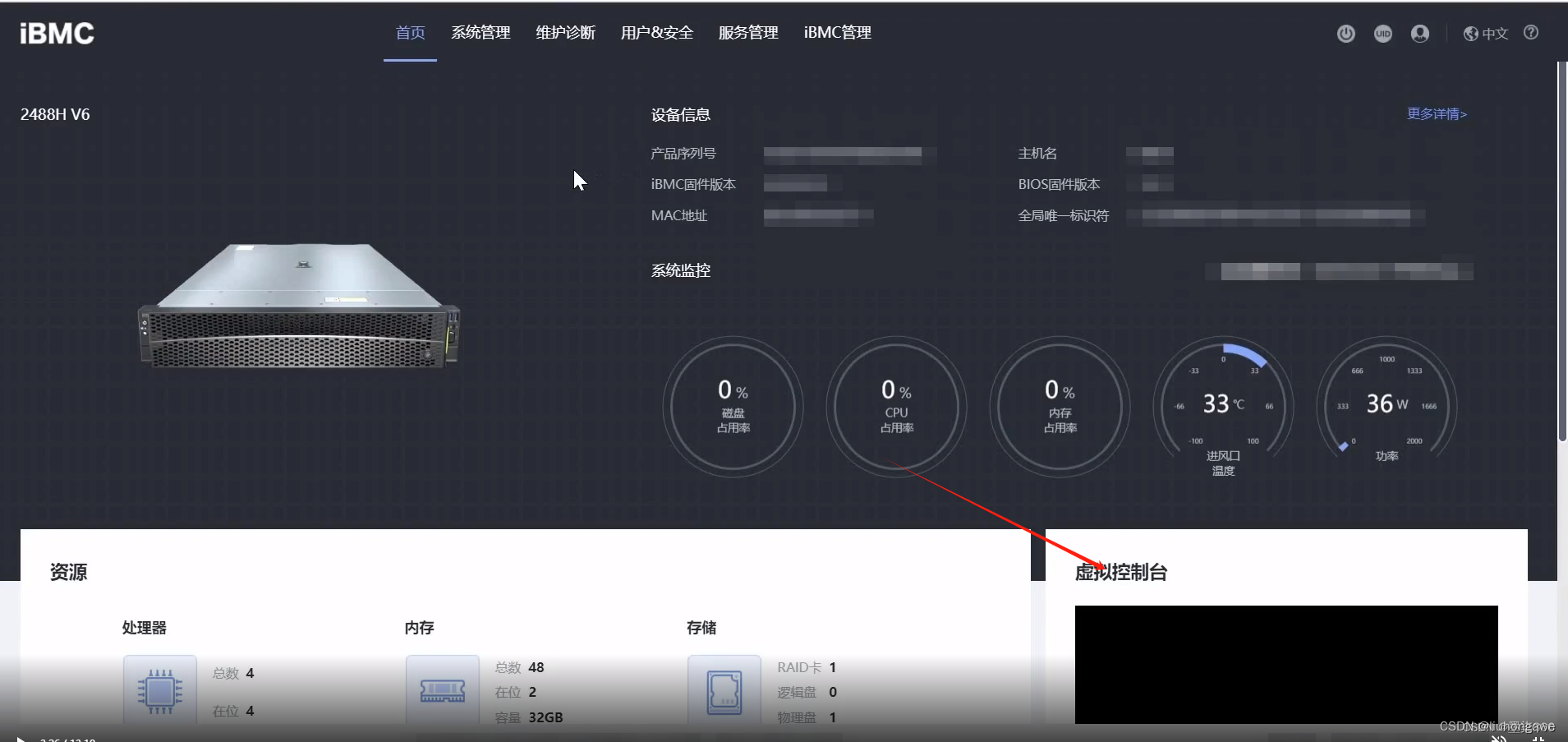
Task: Click the 内存占用率 gauge
Action: pyautogui.click(x=1060, y=407)
